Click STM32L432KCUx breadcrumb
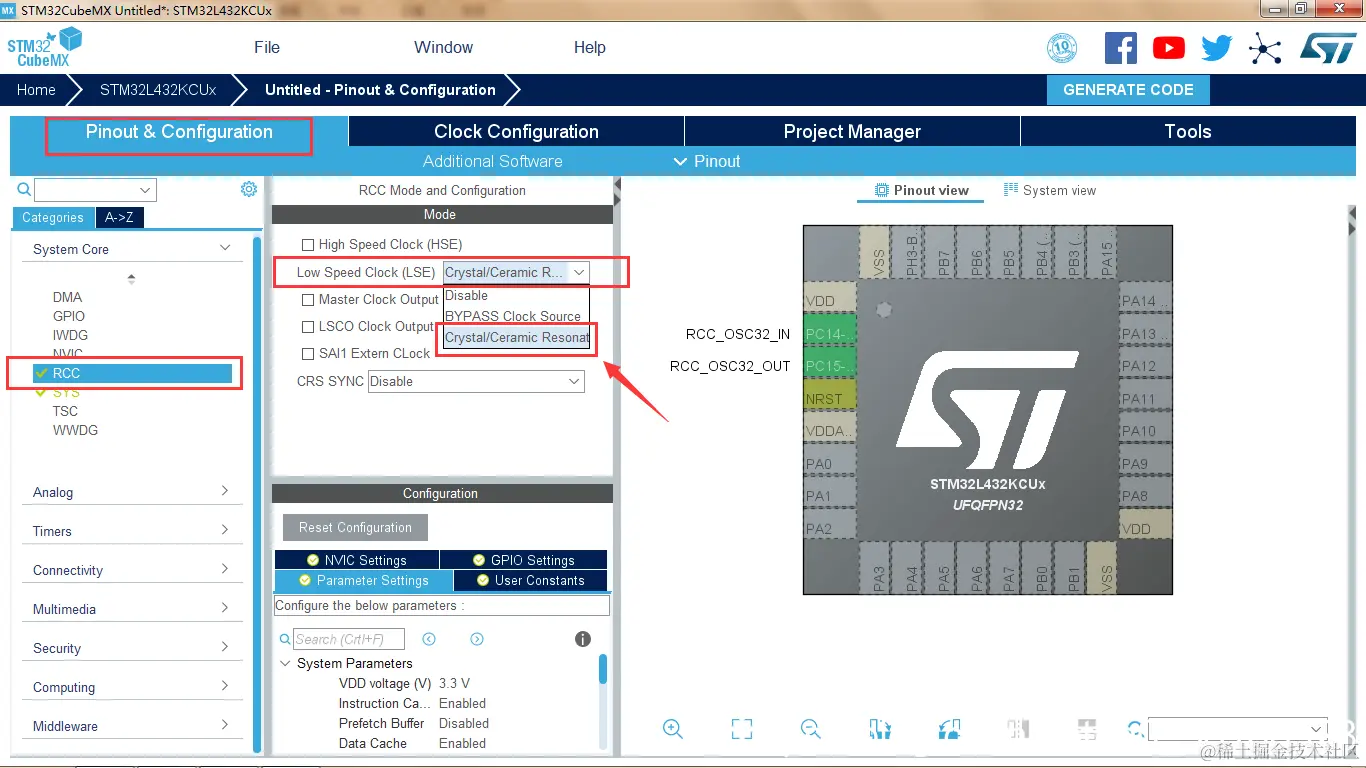This screenshot has height=768, width=1366. (158, 89)
